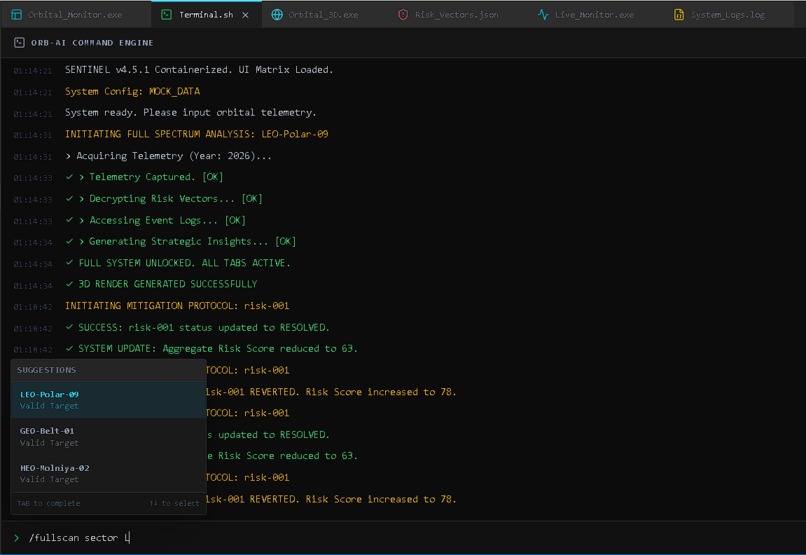Click the command prompt chevron icon
Image resolution: width=806 pixels, height=555 pixels.
16,538
